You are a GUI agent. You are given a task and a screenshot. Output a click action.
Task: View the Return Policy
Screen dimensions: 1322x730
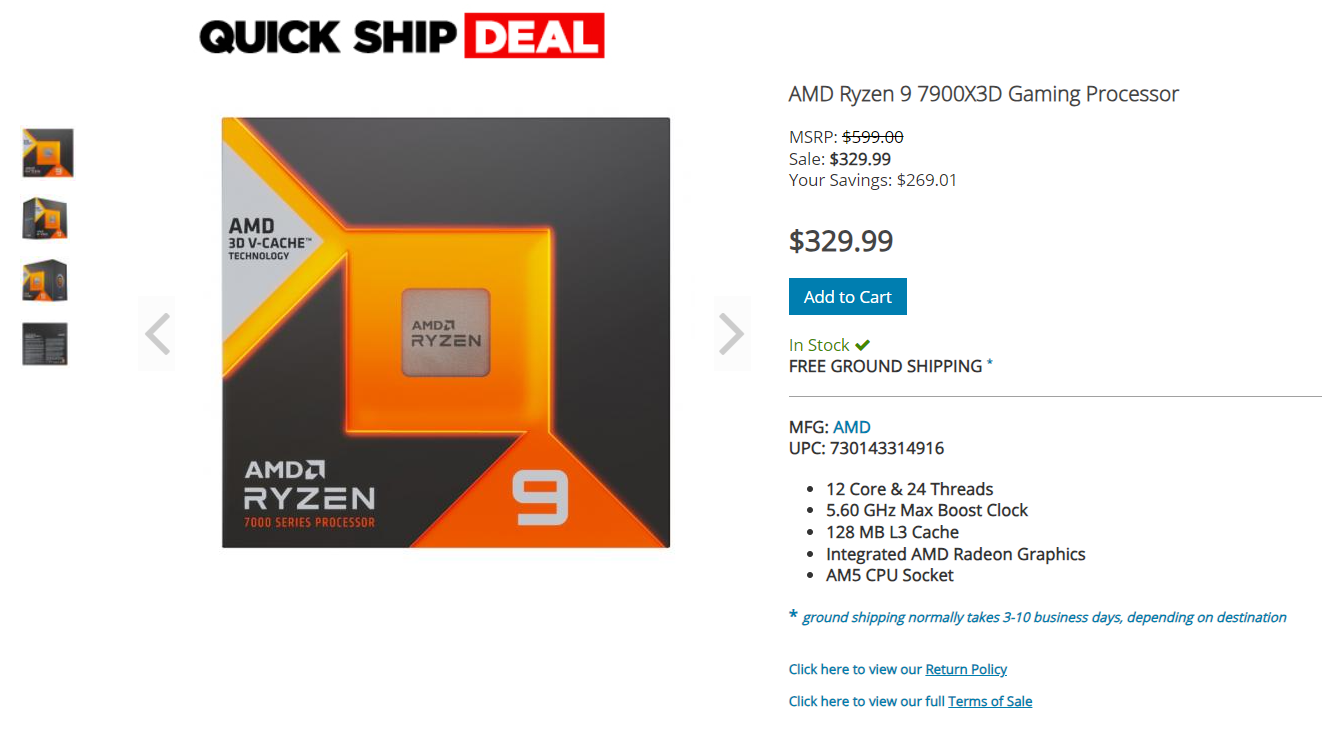pos(966,670)
